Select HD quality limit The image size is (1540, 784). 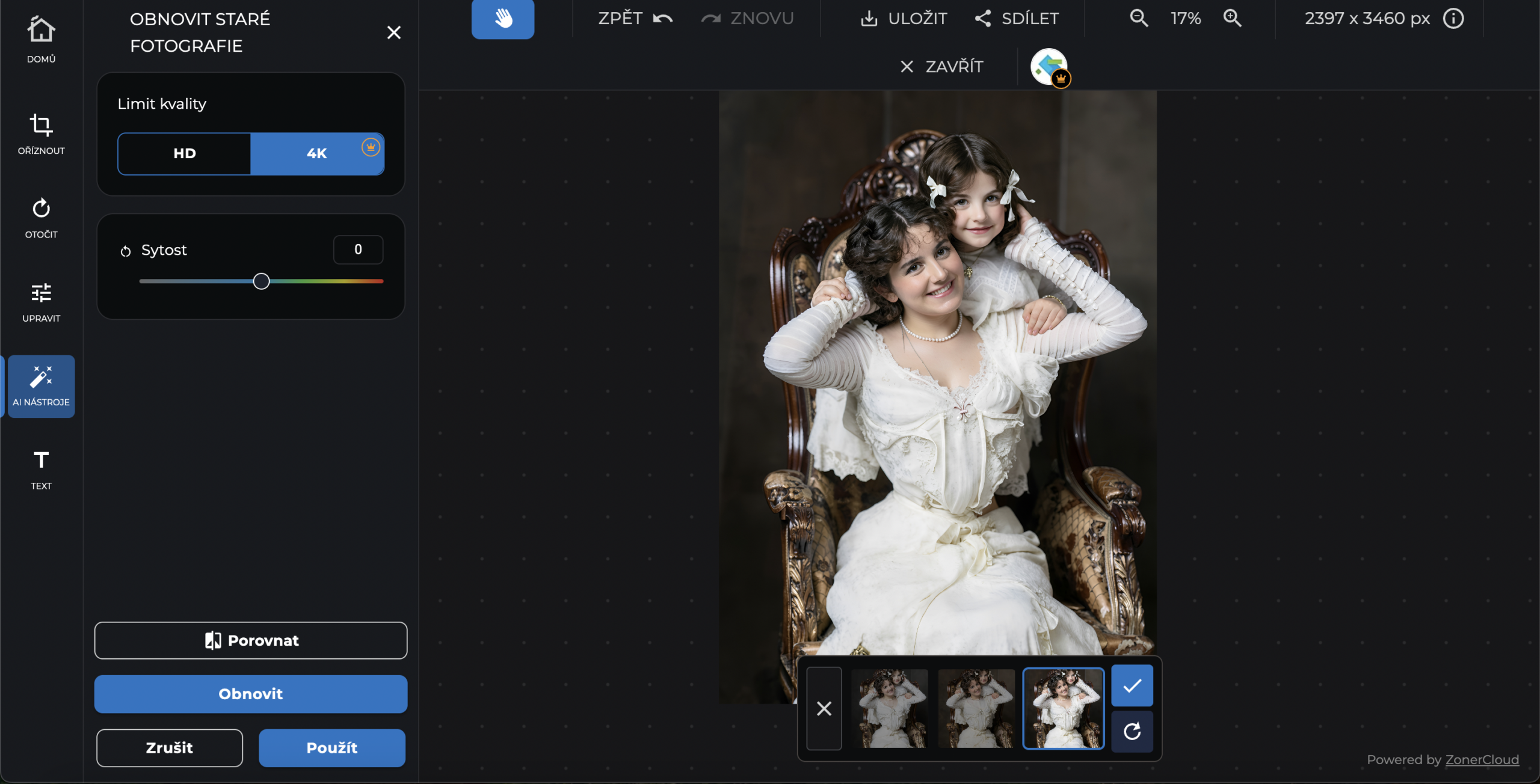point(184,154)
